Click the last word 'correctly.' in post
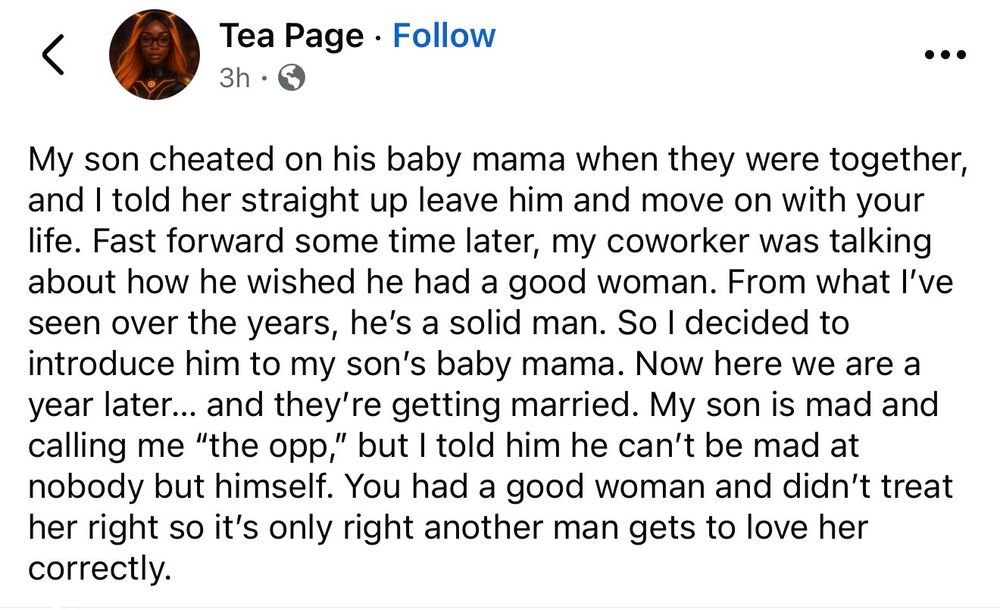The height and width of the screenshot is (610, 1000). pos(100,569)
